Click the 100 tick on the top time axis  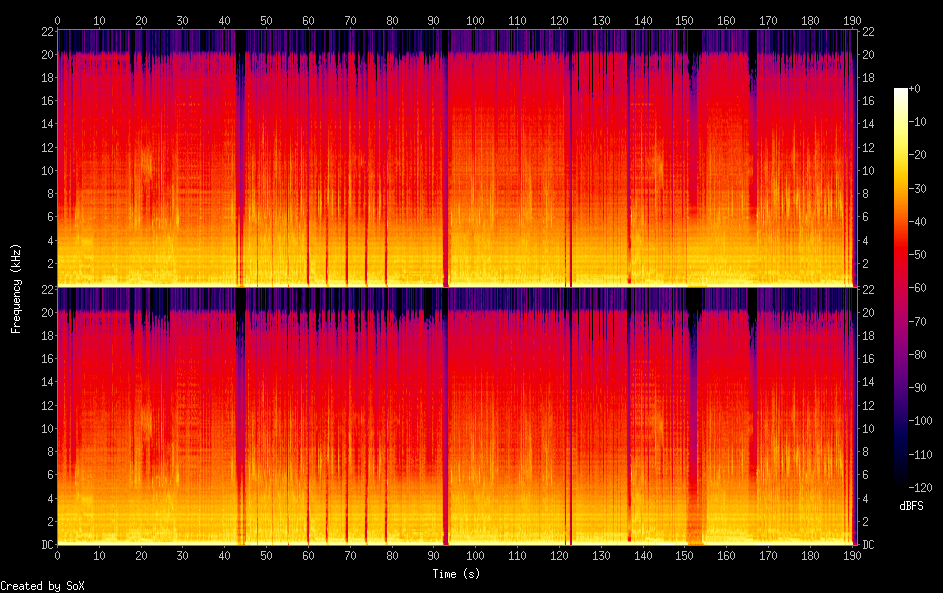tap(475, 20)
